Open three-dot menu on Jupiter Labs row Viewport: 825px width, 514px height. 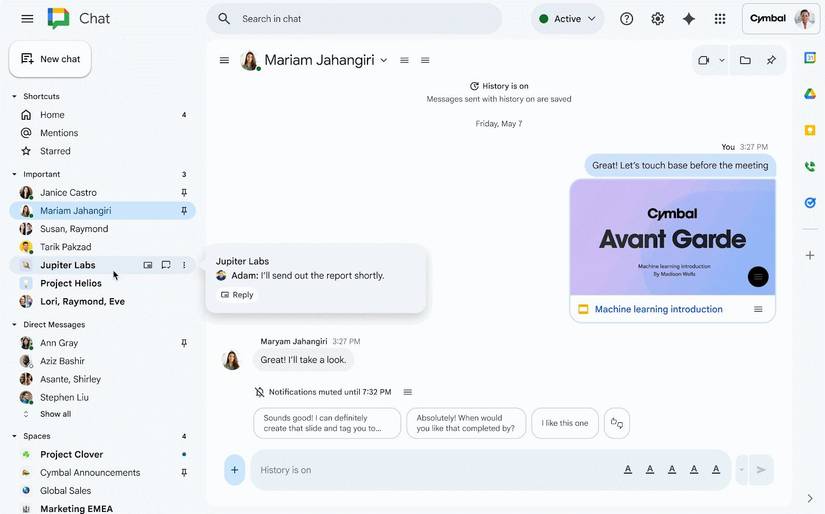click(x=184, y=265)
